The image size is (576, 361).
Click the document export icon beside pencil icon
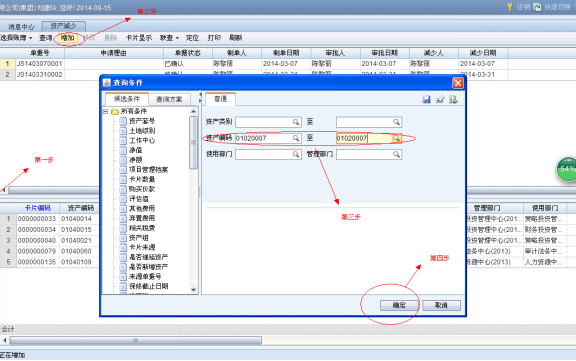click(x=453, y=99)
